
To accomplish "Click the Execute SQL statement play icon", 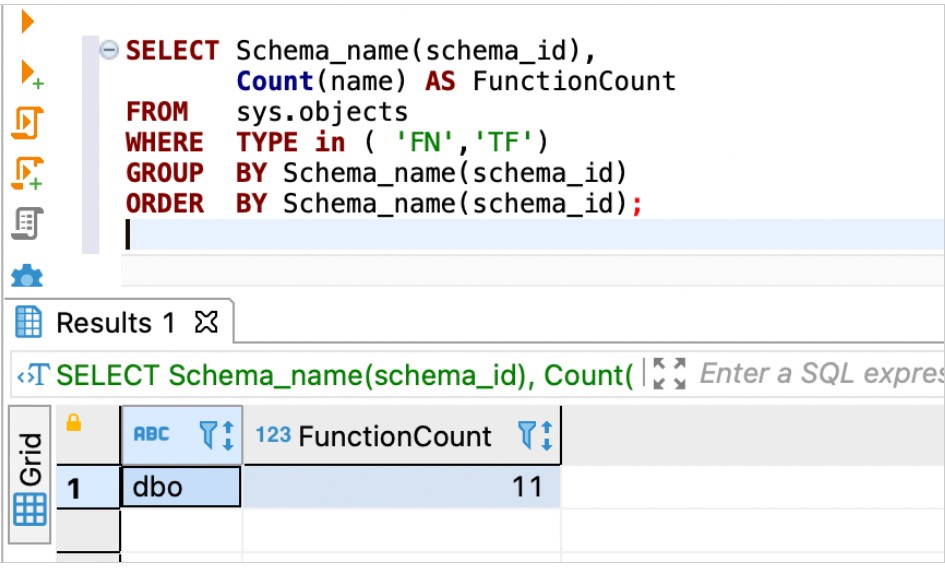I will [28, 22].
